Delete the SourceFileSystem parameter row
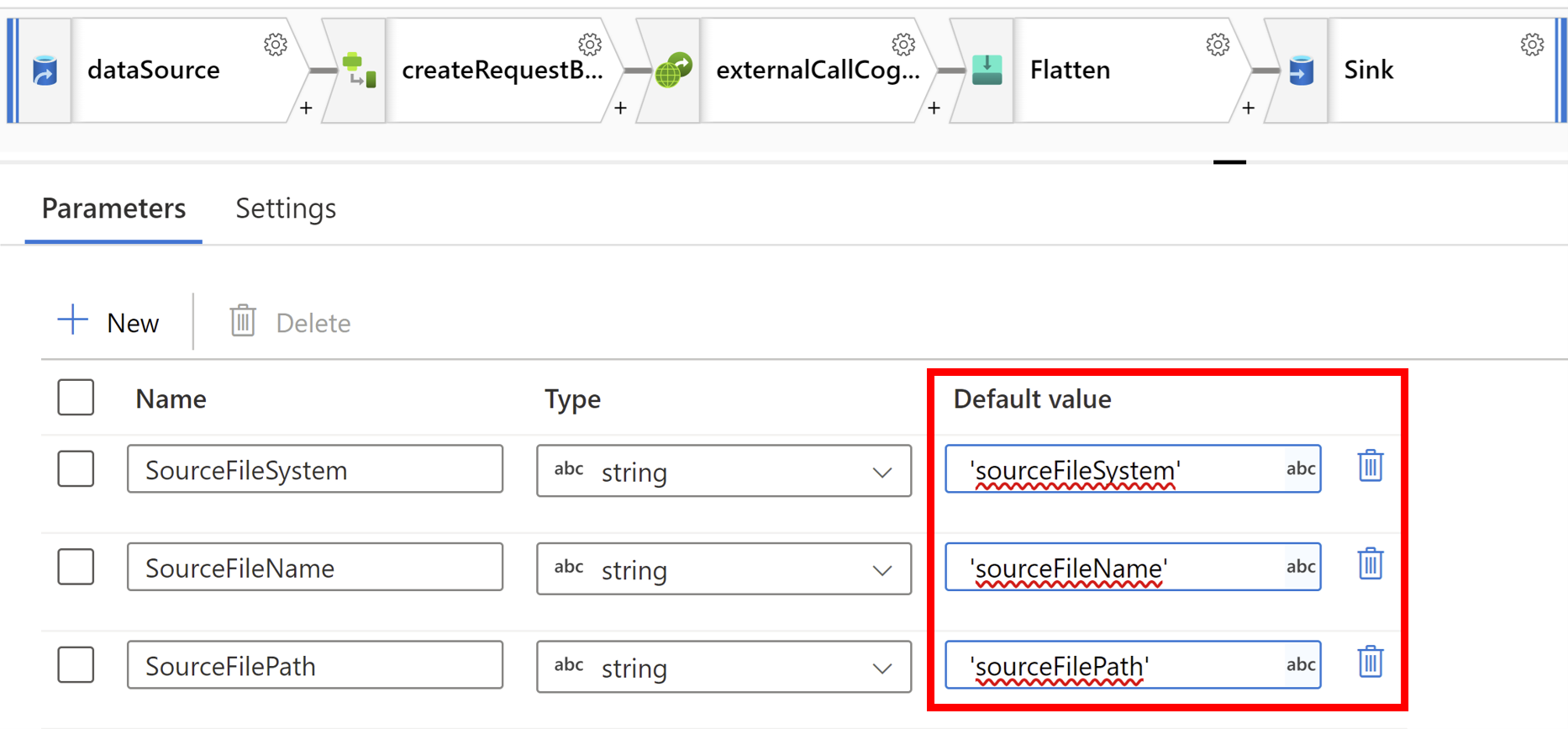 tap(1370, 466)
